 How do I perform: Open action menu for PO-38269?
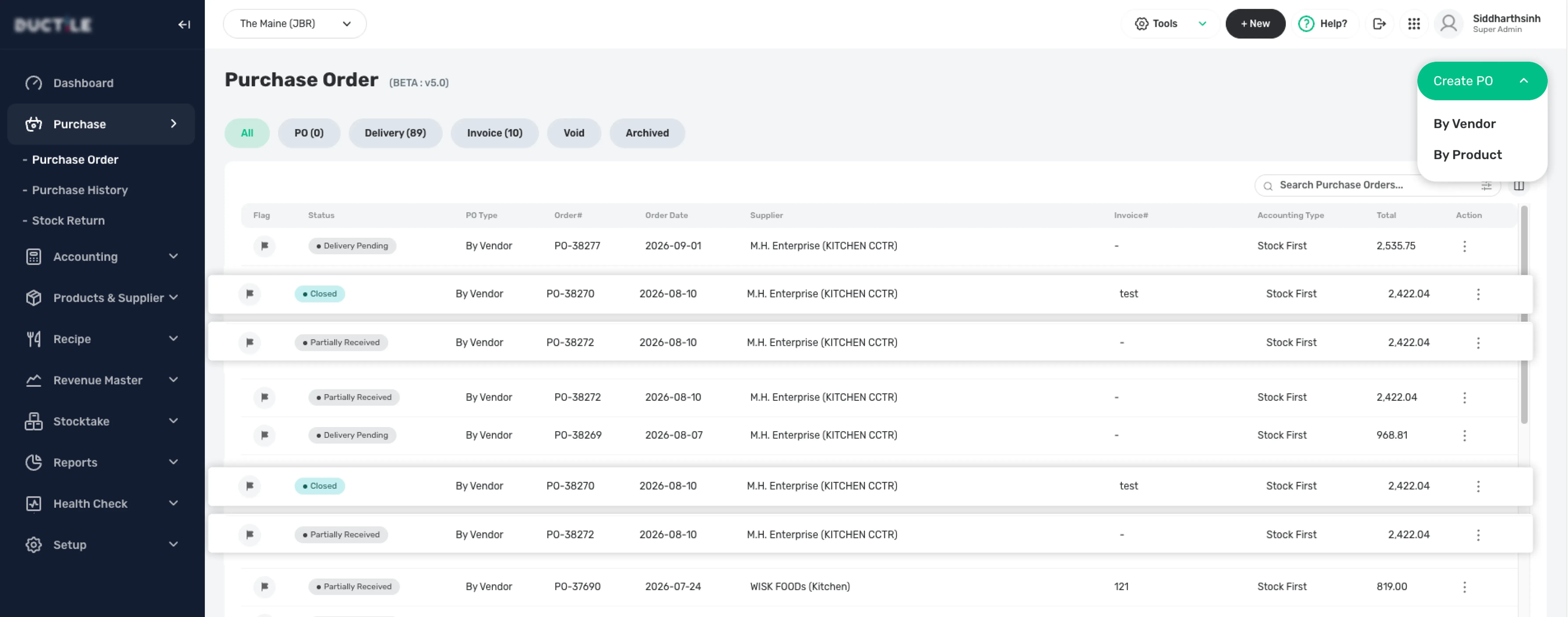point(1464,435)
